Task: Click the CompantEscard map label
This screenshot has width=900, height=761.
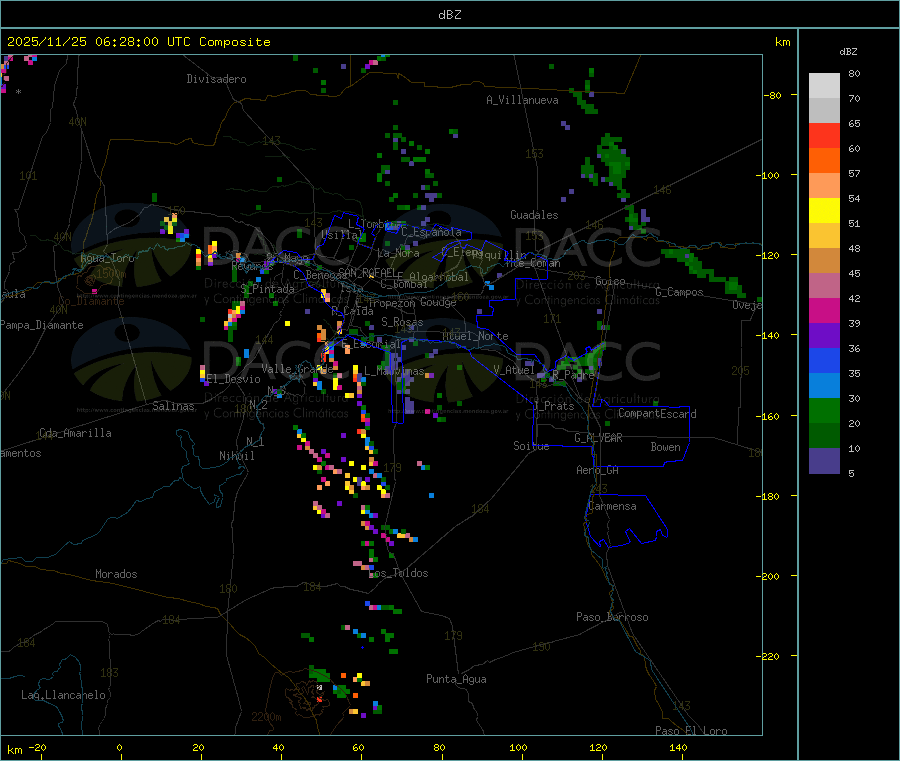Action: click(658, 414)
